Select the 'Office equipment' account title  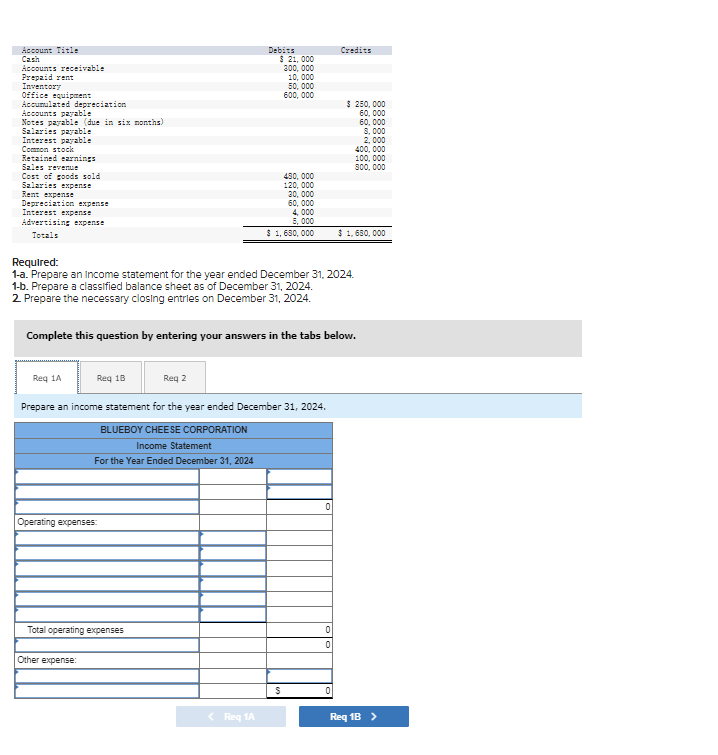[56, 95]
